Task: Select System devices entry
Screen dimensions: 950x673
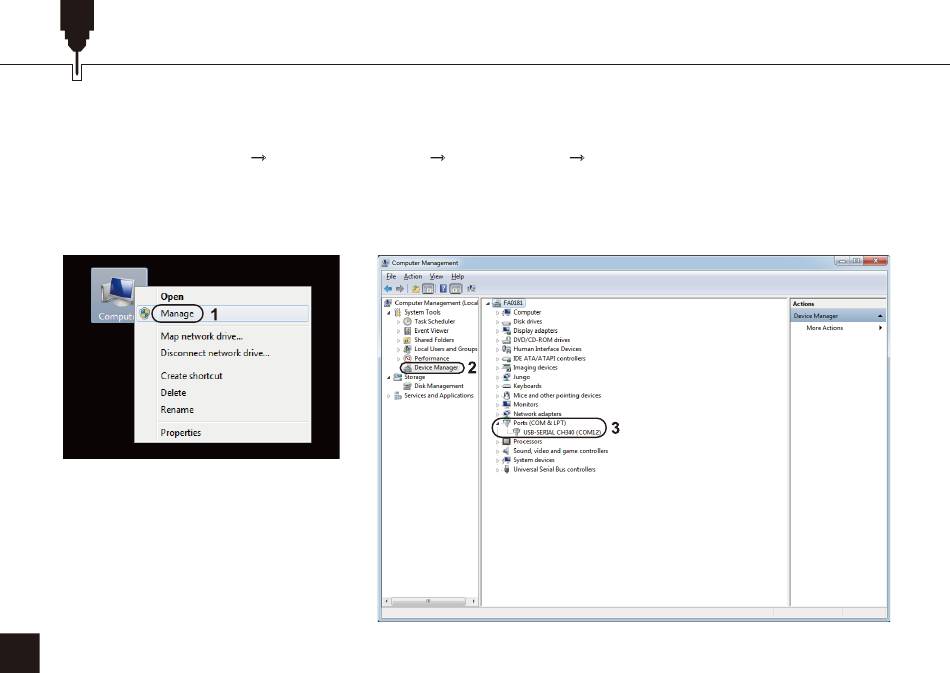Action: tap(534, 460)
